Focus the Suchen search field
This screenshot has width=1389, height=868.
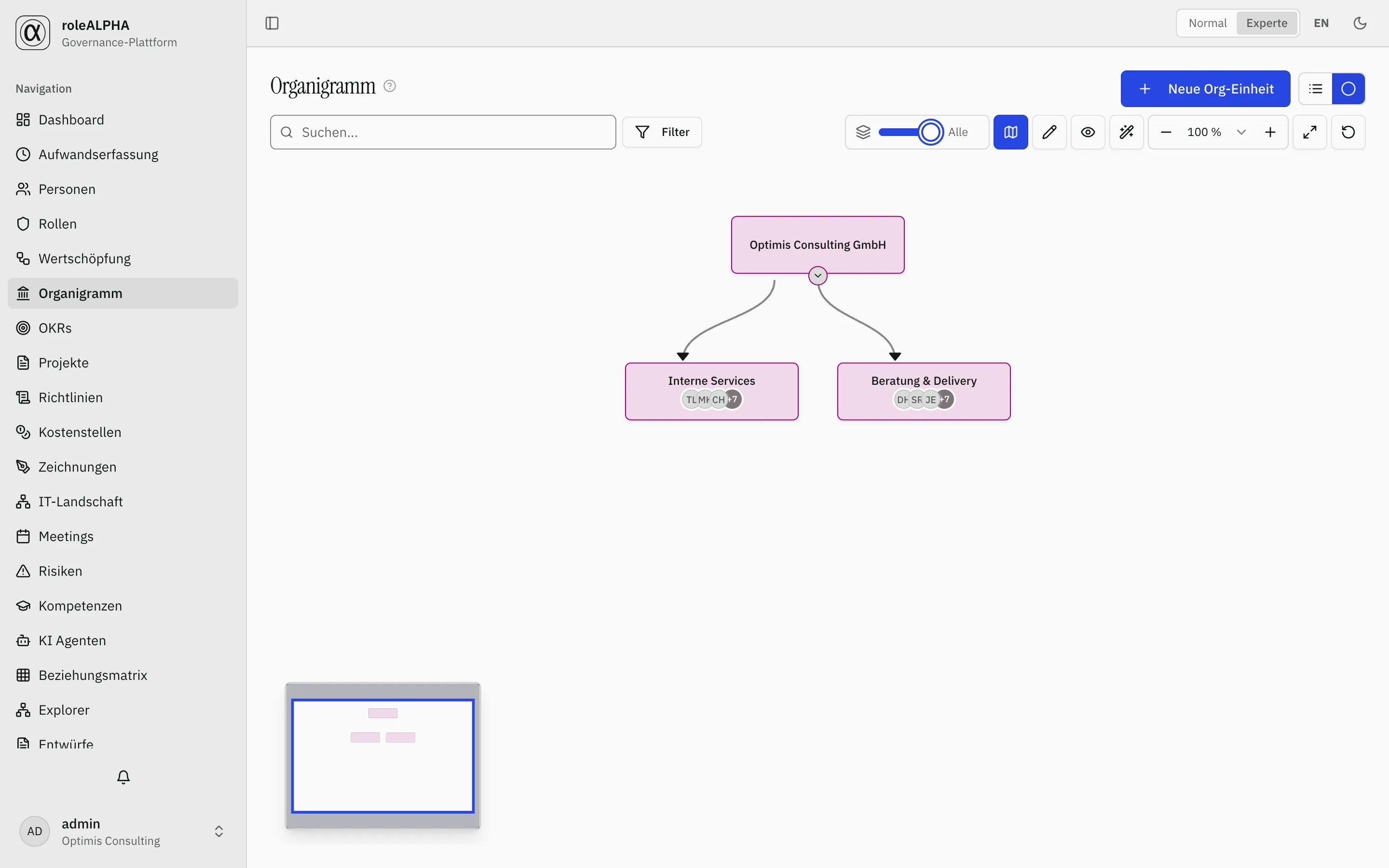[443, 132]
